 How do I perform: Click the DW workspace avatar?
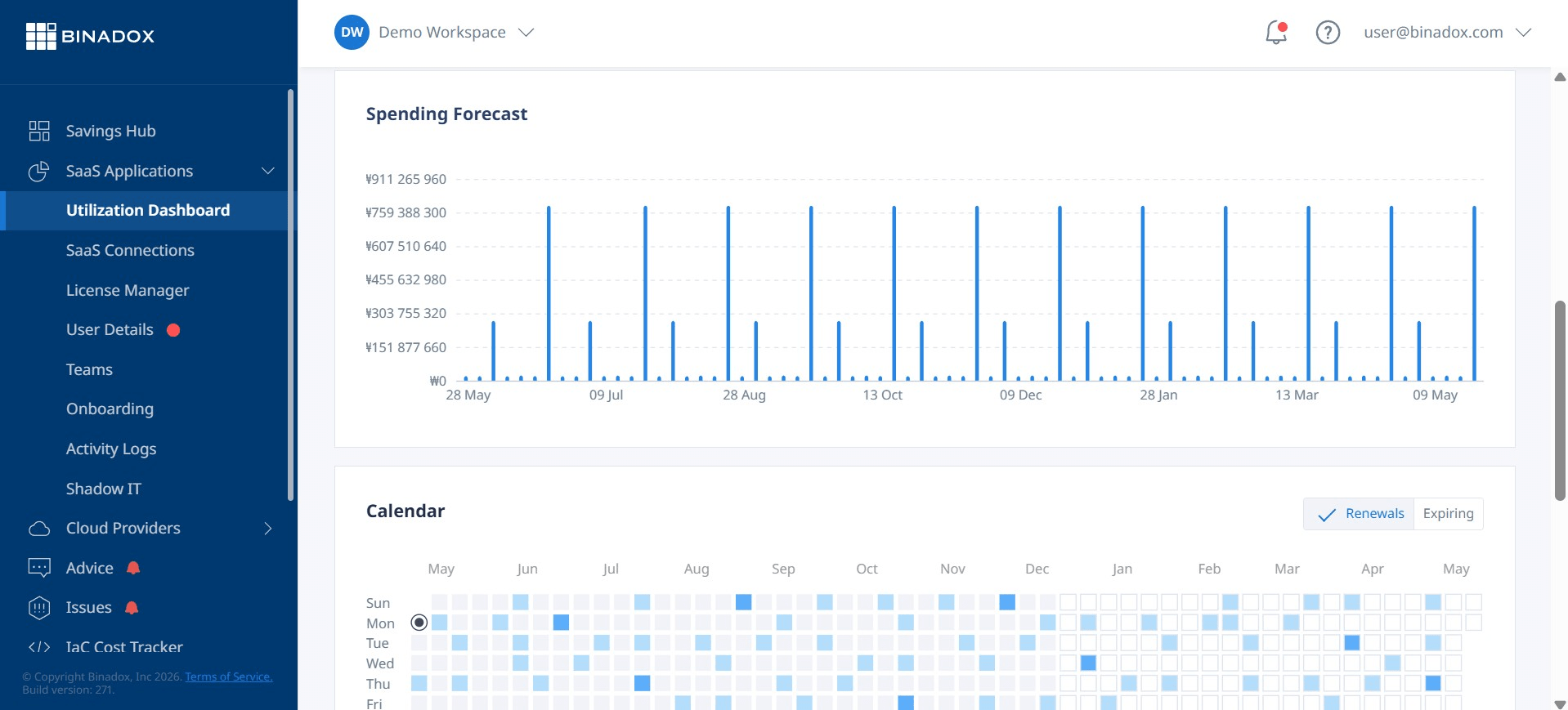click(x=352, y=33)
